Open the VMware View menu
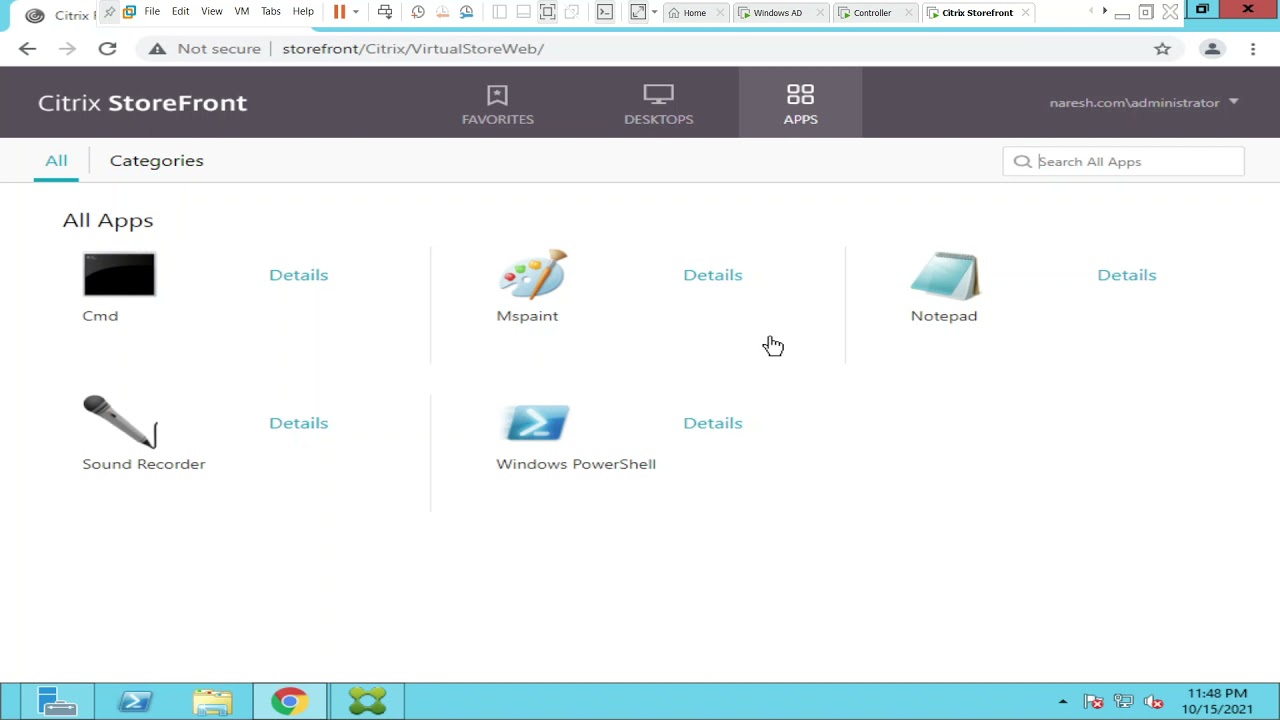Viewport: 1280px width, 720px height. tap(211, 12)
